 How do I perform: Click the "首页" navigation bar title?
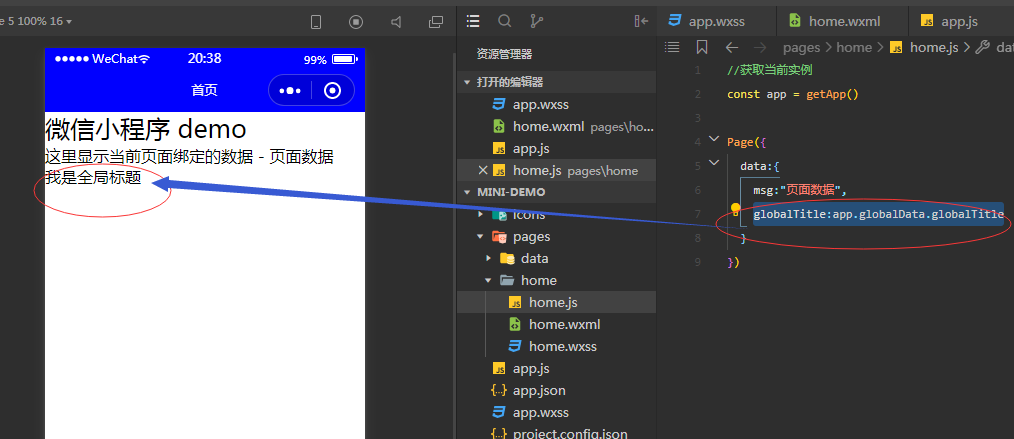click(x=204, y=90)
